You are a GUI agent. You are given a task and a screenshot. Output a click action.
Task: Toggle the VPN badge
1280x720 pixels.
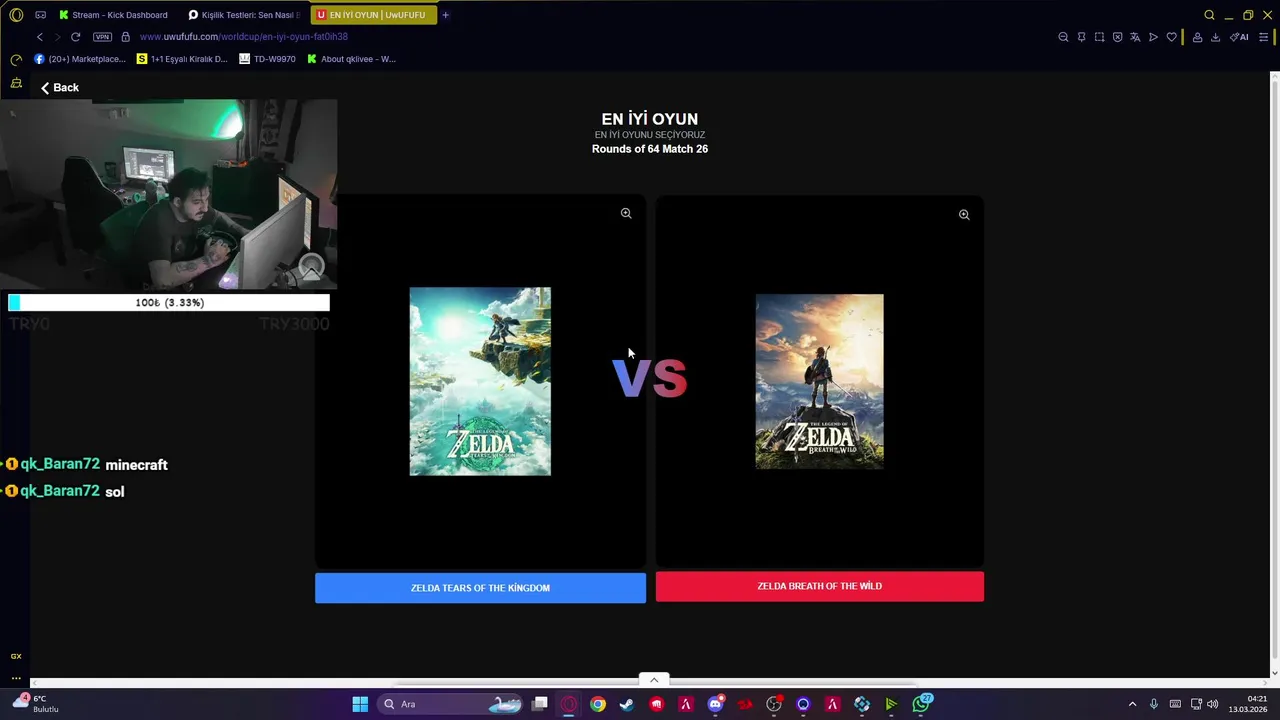[x=102, y=37]
